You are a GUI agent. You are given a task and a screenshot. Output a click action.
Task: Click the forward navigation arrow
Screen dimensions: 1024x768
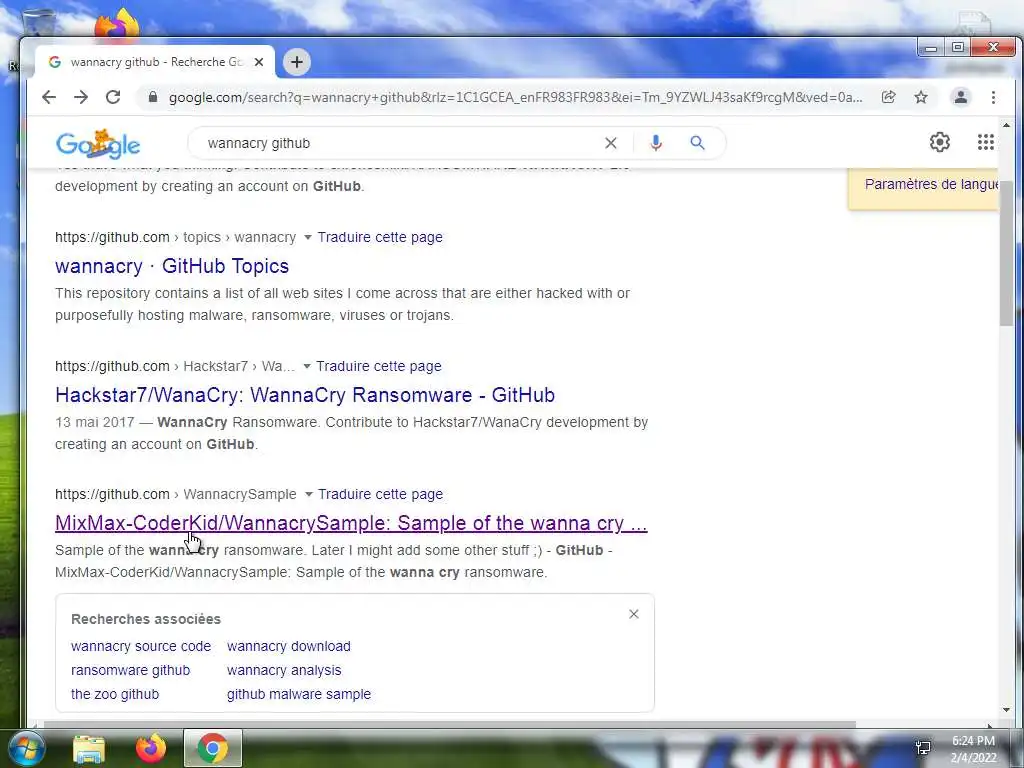tap(81, 97)
